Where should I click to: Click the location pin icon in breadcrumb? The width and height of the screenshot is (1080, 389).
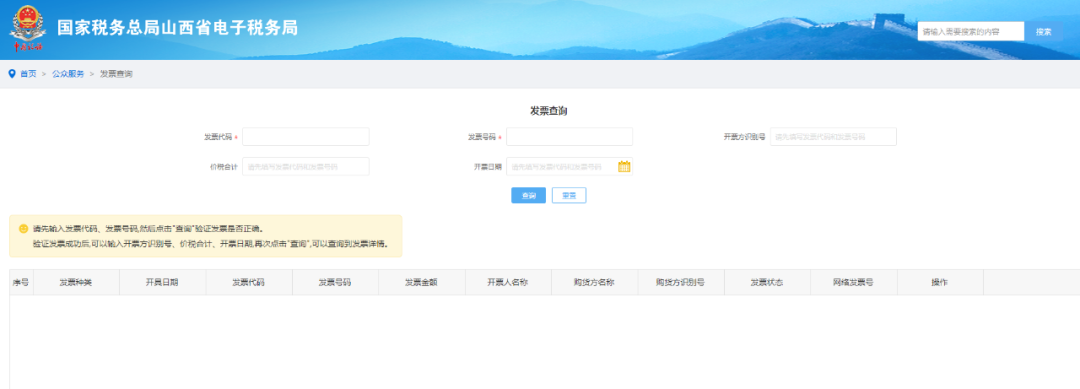click(x=12, y=74)
